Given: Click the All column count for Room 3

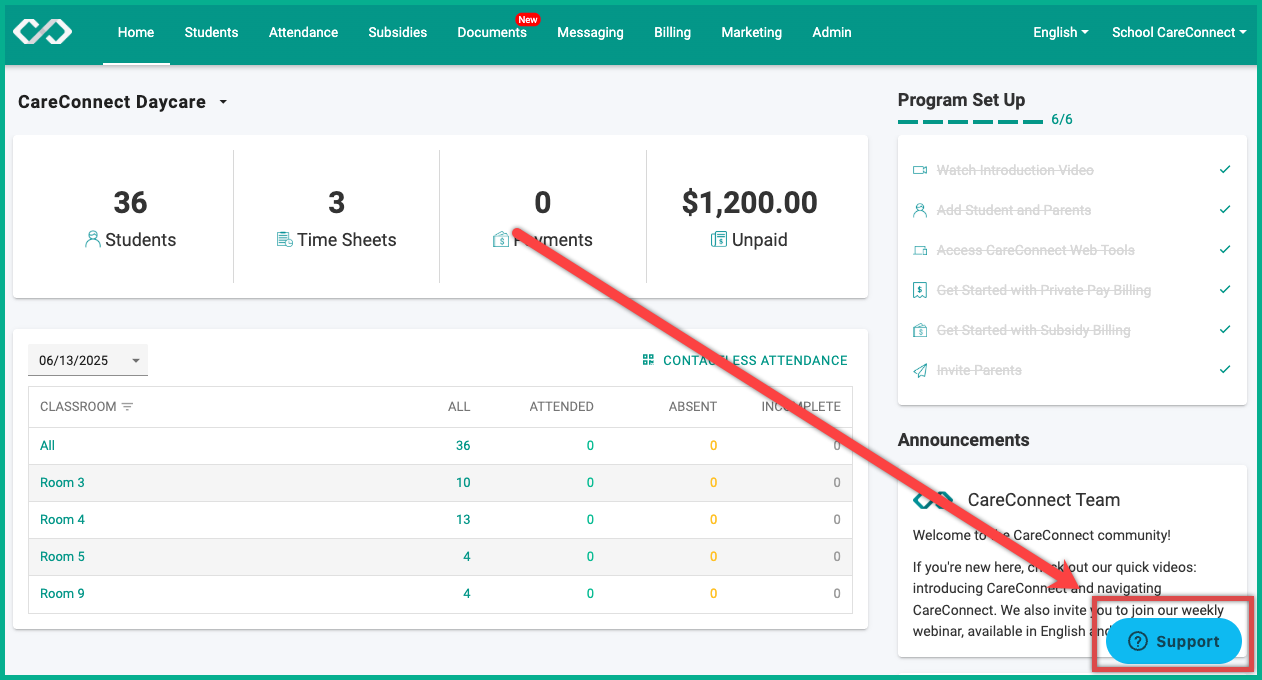Looking at the screenshot, I should (463, 483).
